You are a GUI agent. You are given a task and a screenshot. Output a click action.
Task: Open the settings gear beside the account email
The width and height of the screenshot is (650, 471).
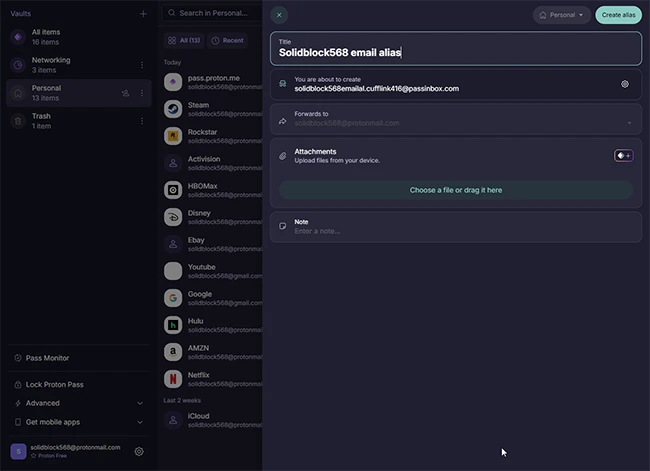[x=139, y=451]
